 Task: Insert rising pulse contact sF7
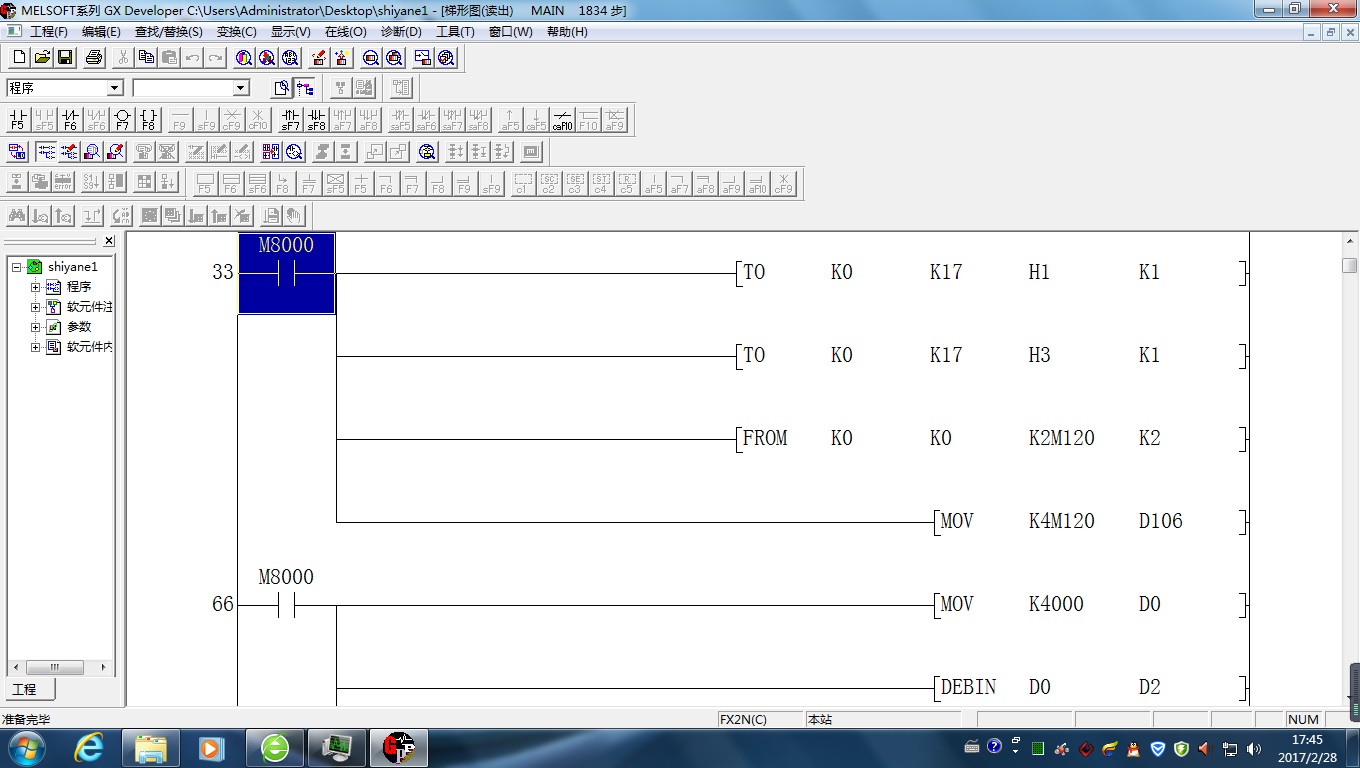pos(290,120)
